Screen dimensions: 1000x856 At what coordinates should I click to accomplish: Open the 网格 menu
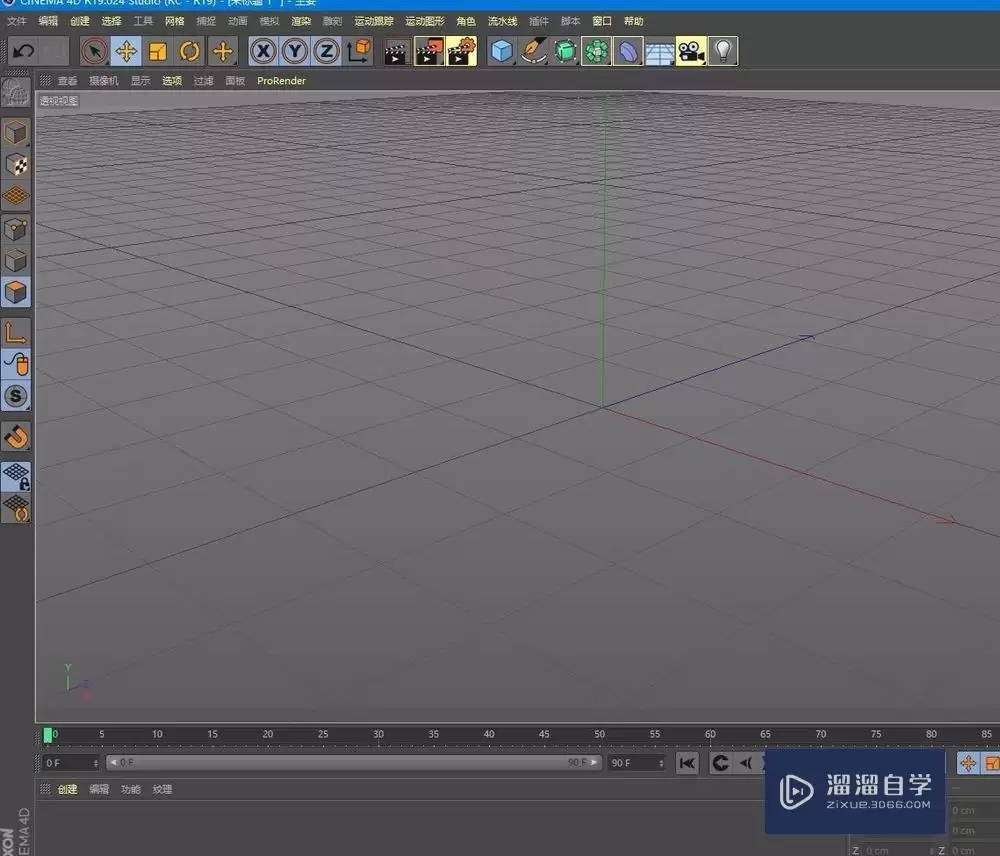tap(175, 21)
